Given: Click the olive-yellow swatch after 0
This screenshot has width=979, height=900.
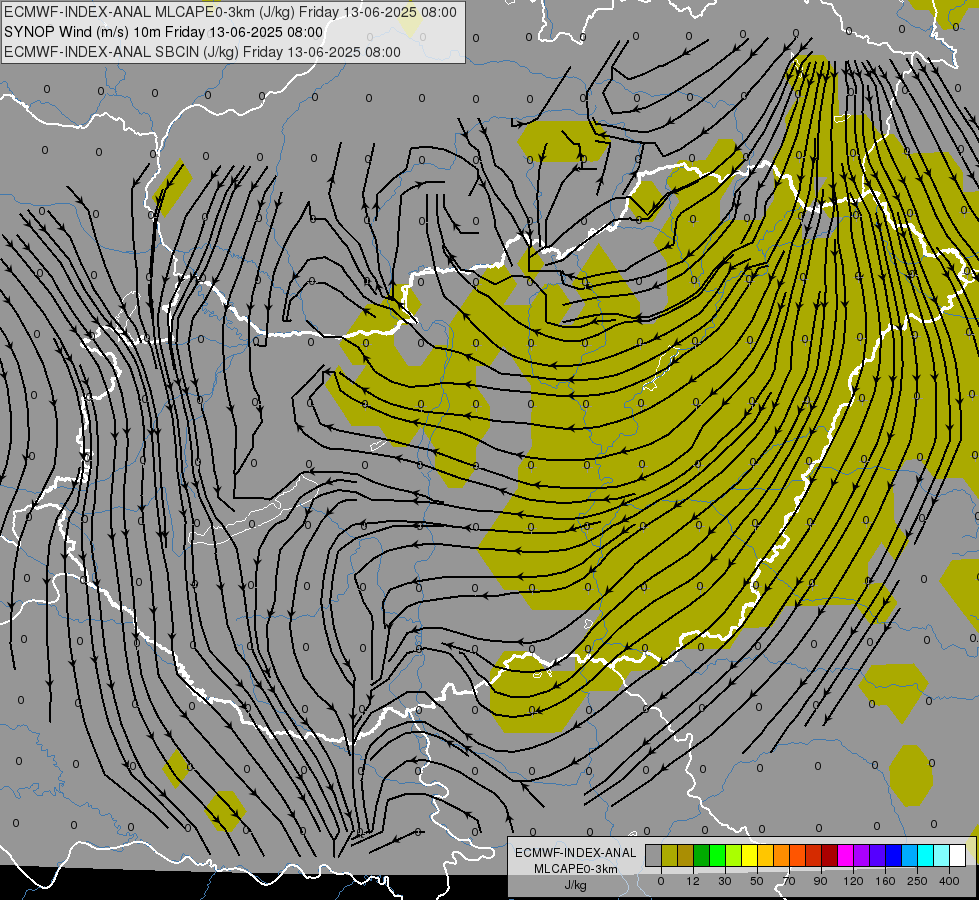Looking at the screenshot, I should click(670, 855).
